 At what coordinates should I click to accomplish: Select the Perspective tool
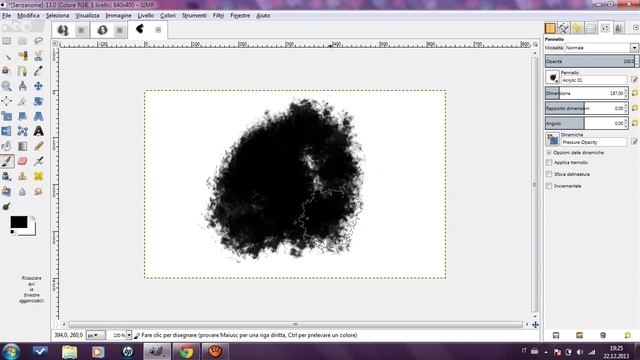click(38, 116)
